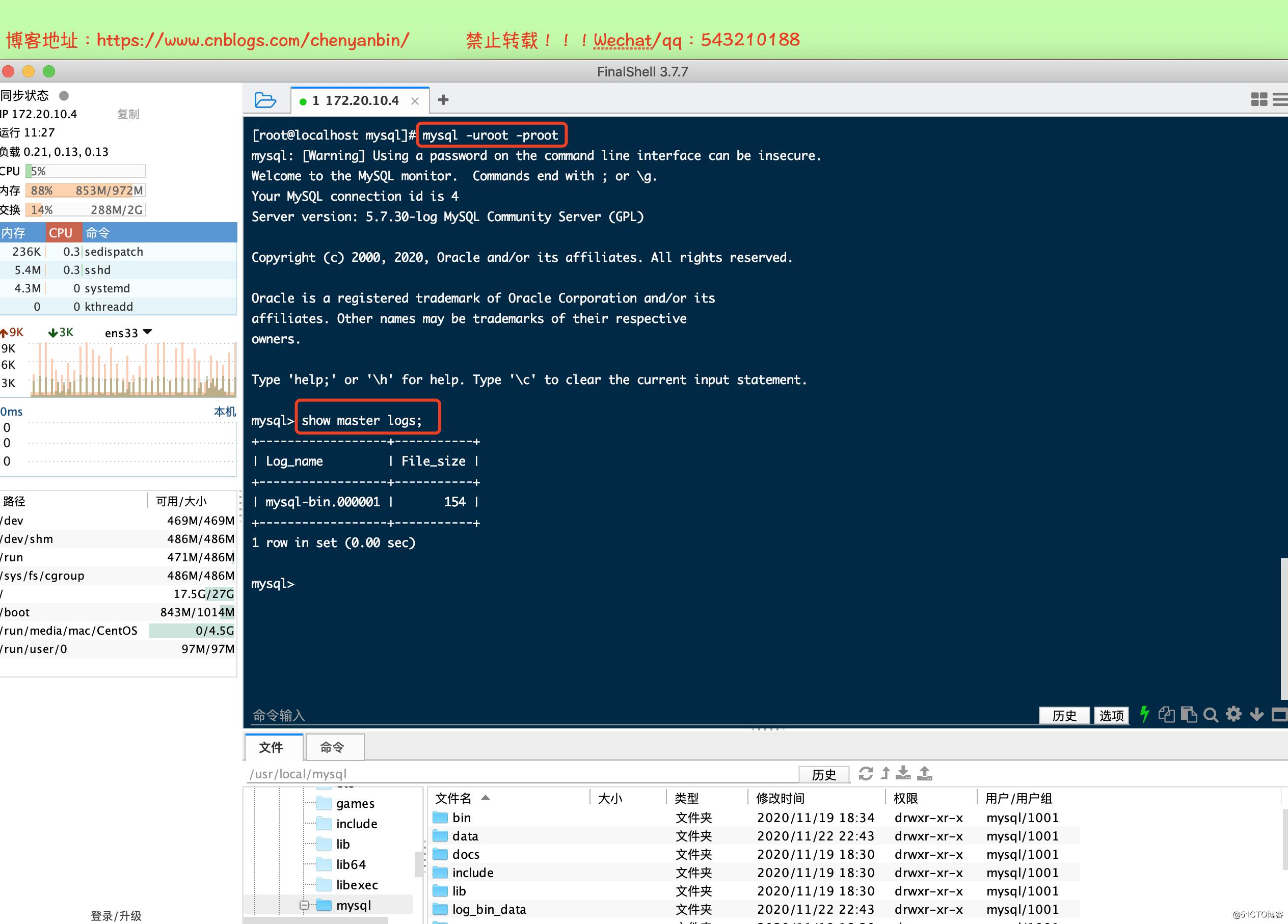
Task: Close the 172.20.10.4 session tab
Action: (415, 101)
